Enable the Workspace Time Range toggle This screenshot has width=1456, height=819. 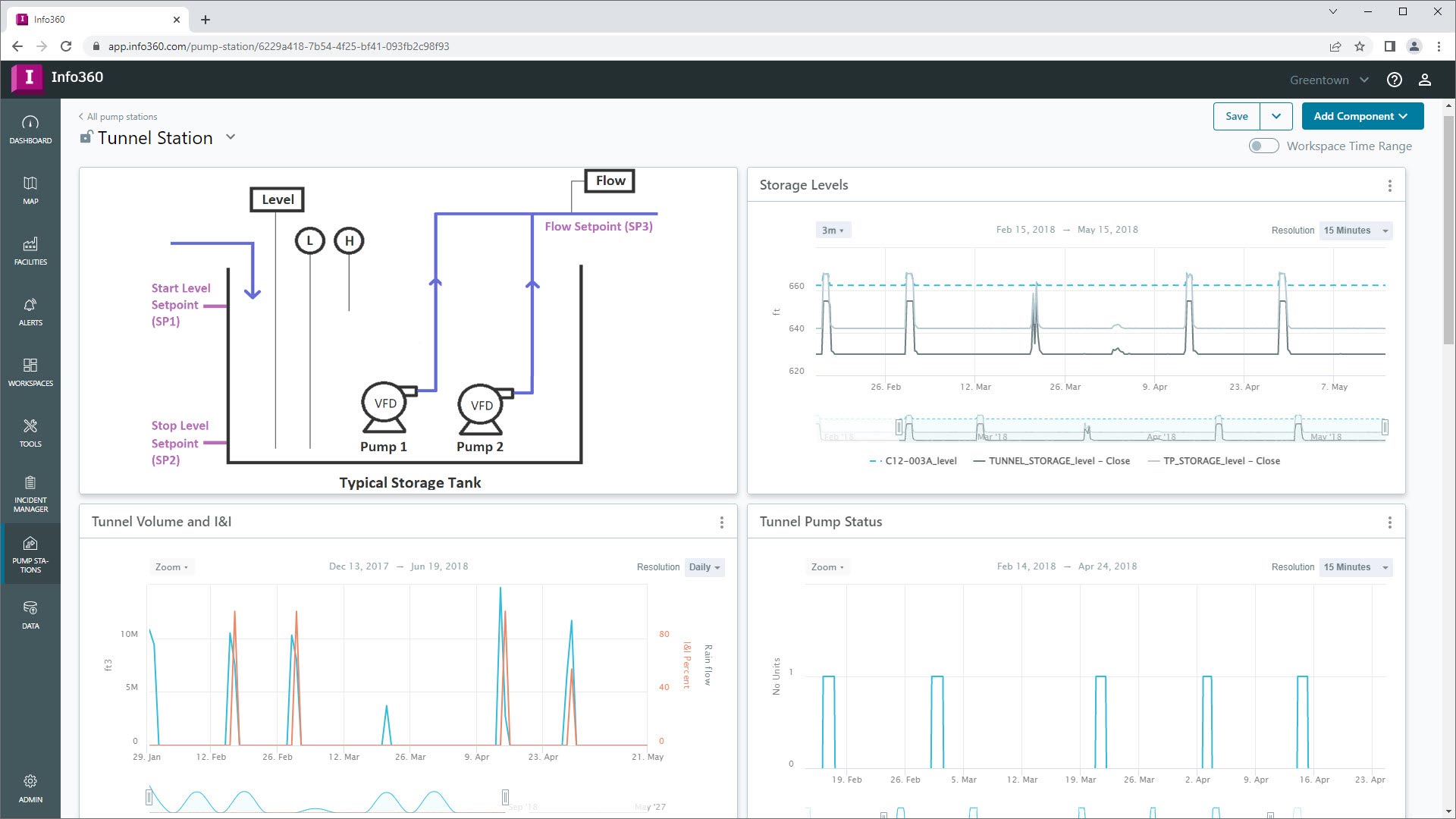coord(1263,146)
